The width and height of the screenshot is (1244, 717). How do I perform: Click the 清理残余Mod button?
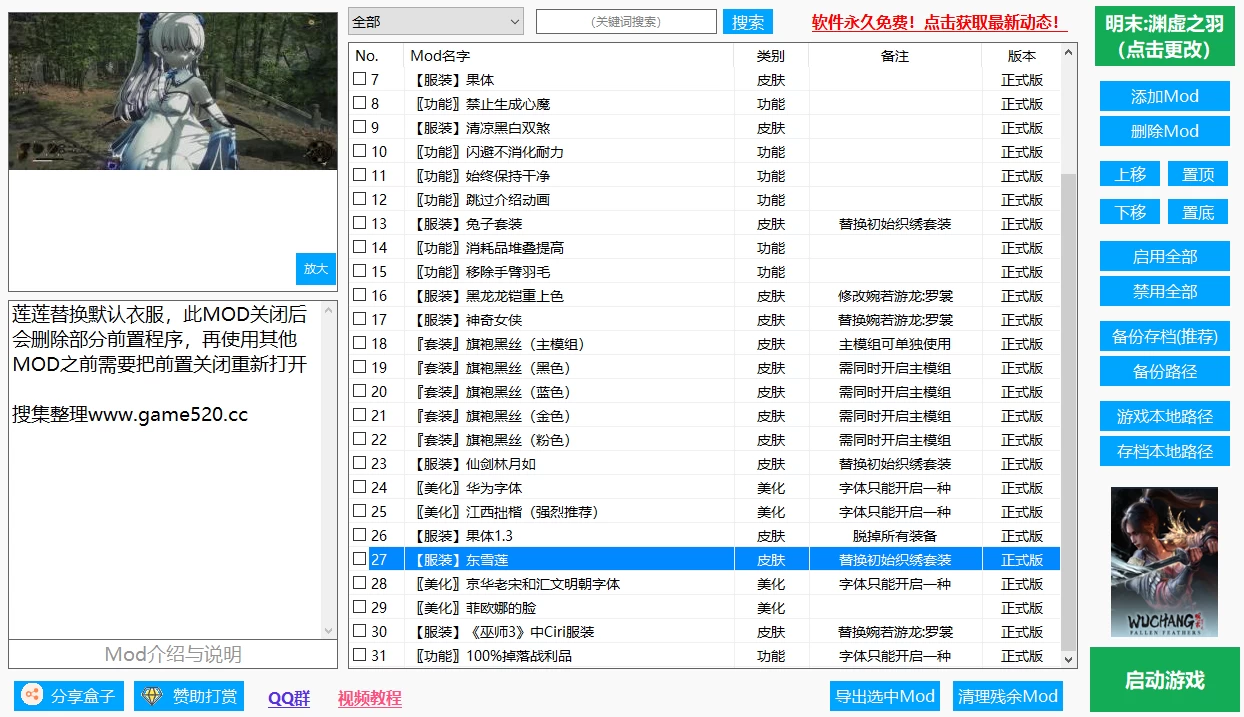pyautogui.click(x=1007, y=696)
